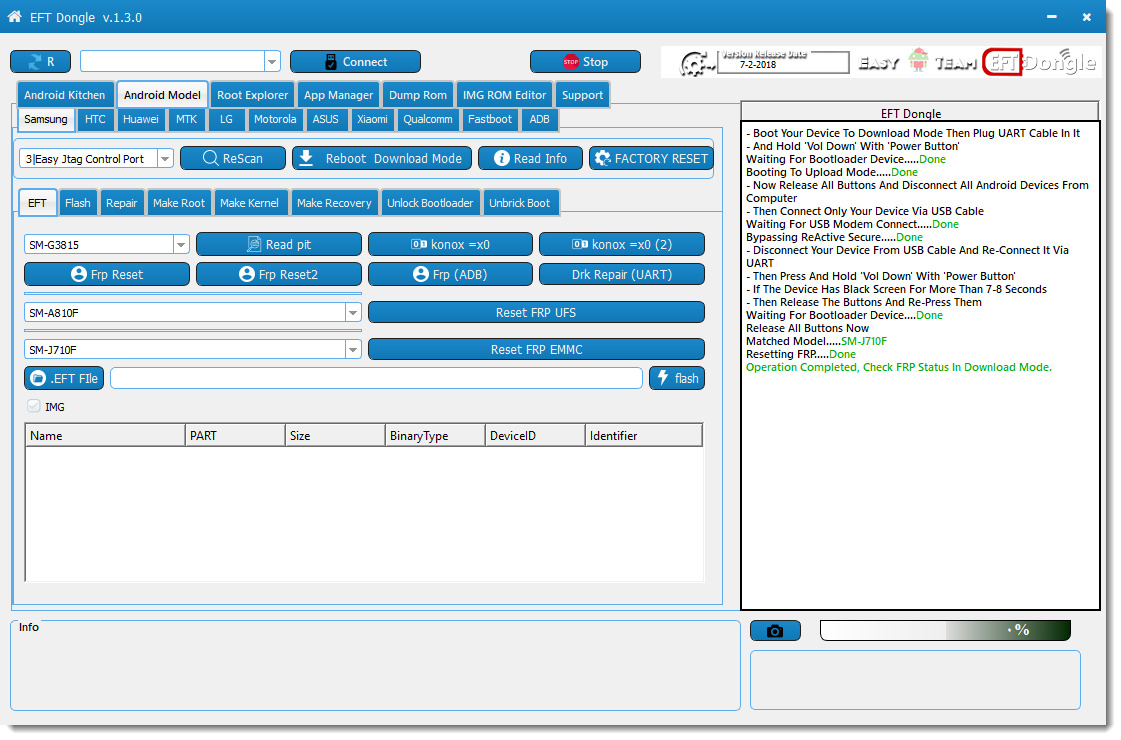Select the Motorola brand tab
This screenshot has width=1121, height=740.
[x=275, y=119]
